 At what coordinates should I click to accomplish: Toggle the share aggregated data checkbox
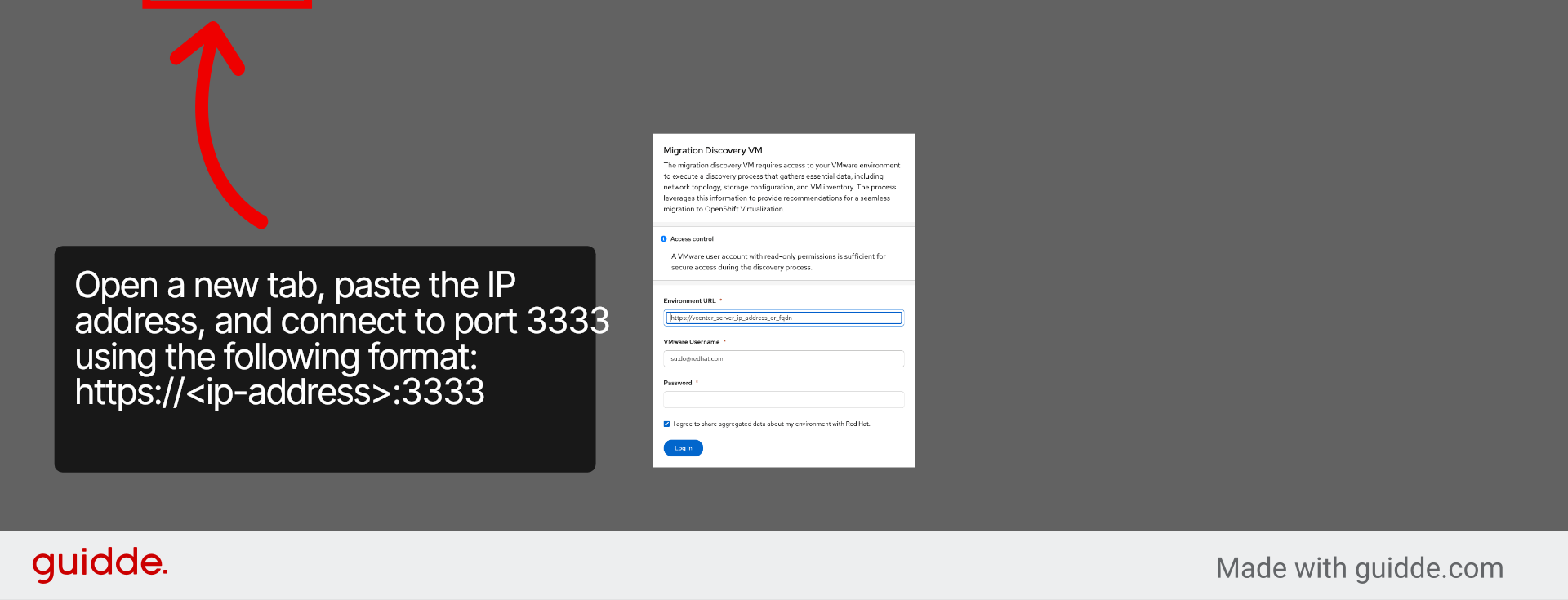[666, 424]
